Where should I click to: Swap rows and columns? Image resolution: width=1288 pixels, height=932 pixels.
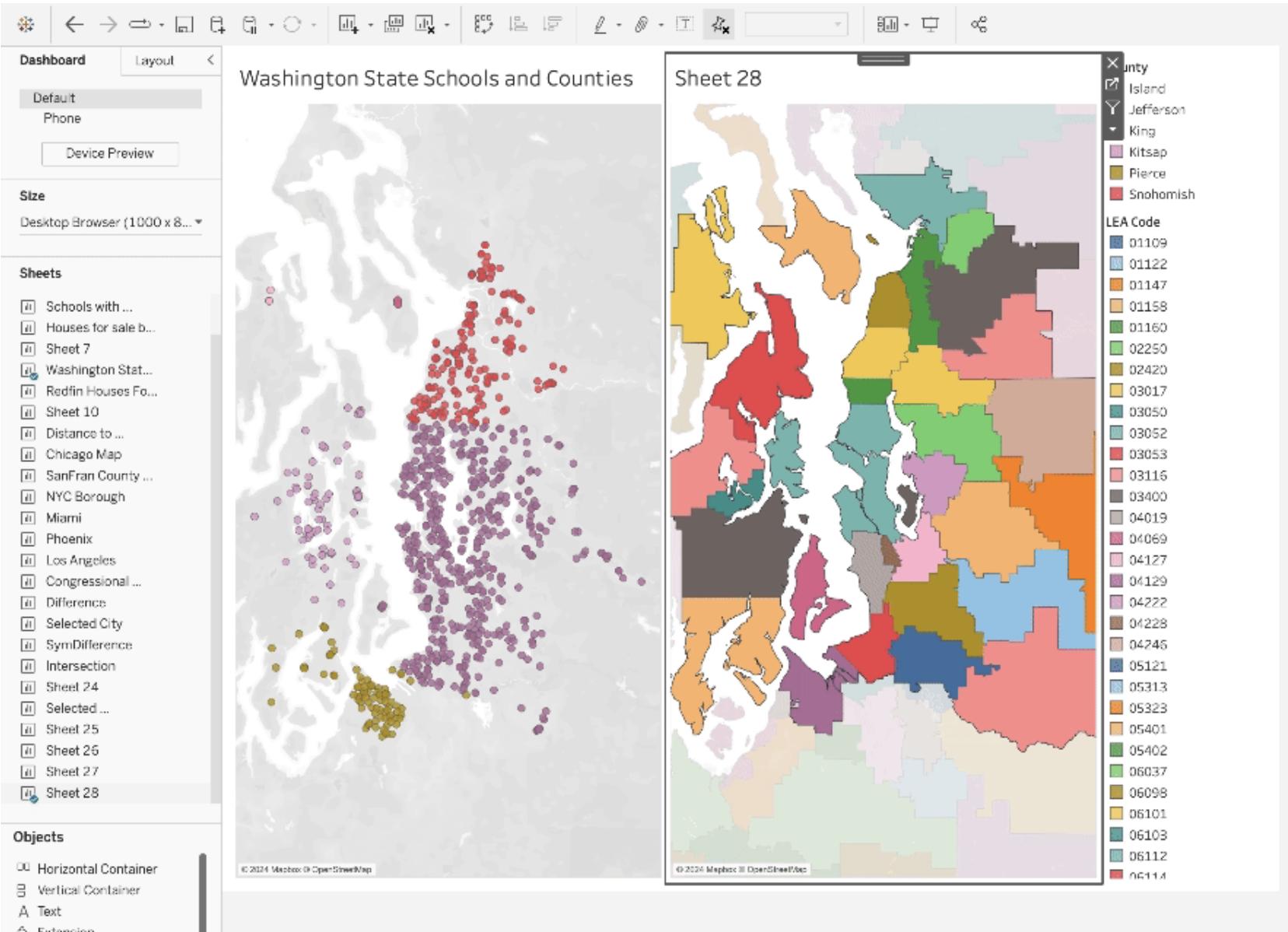484,25
